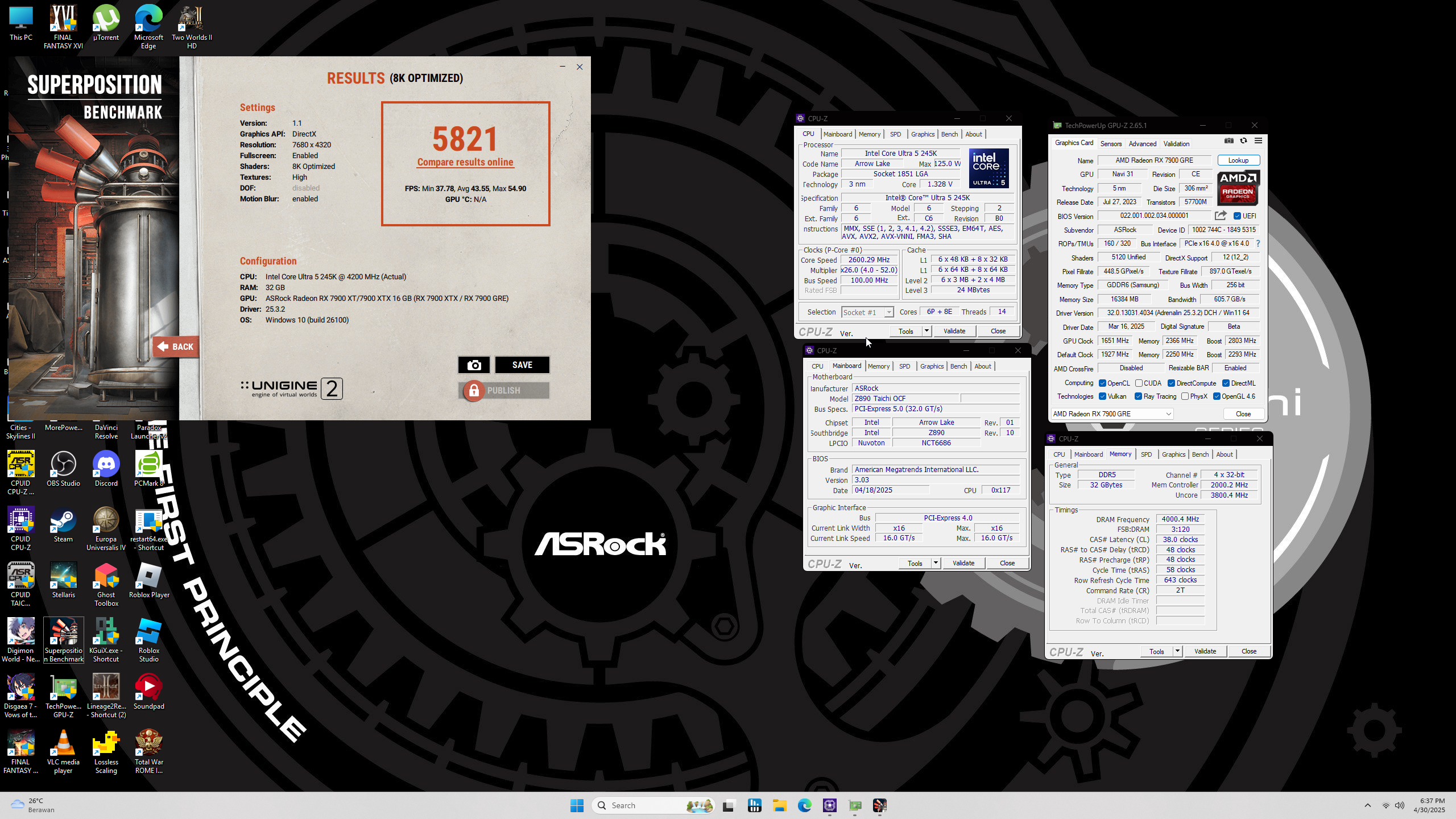Toggle the DirectML checkbox in GPU-Z
Screen dimensions: 1456x819
(x=1226, y=383)
